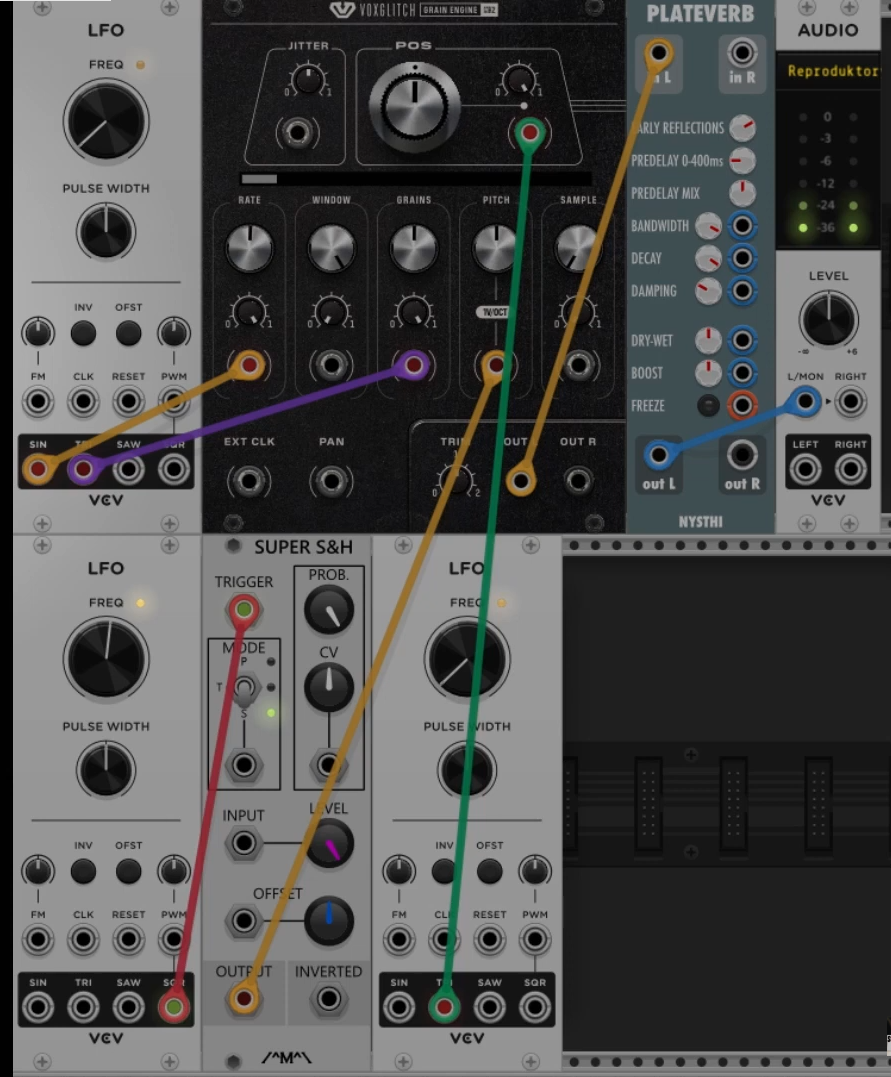The height and width of the screenshot is (1077, 891).
Task: Click the DECAY CV jack on Plateverb
Action: coord(742,258)
